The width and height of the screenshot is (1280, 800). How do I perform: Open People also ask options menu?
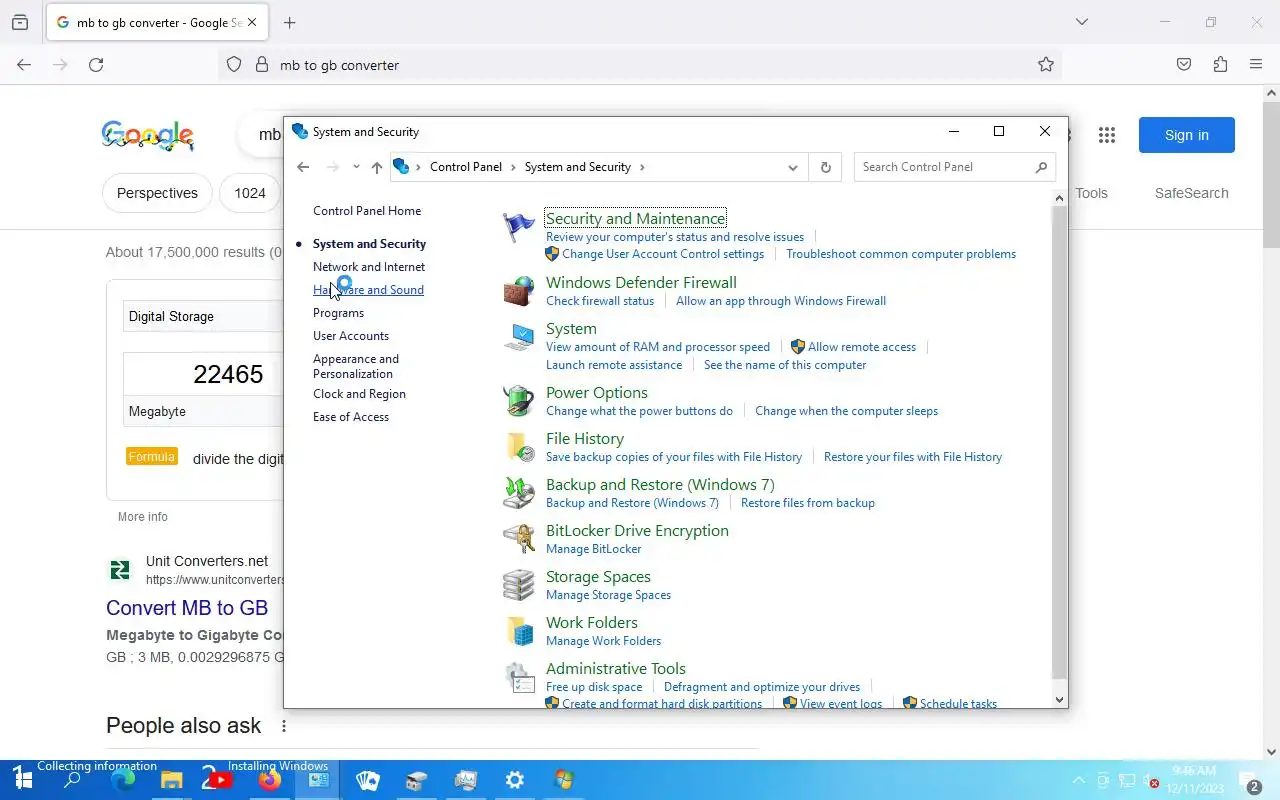[x=284, y=726]
